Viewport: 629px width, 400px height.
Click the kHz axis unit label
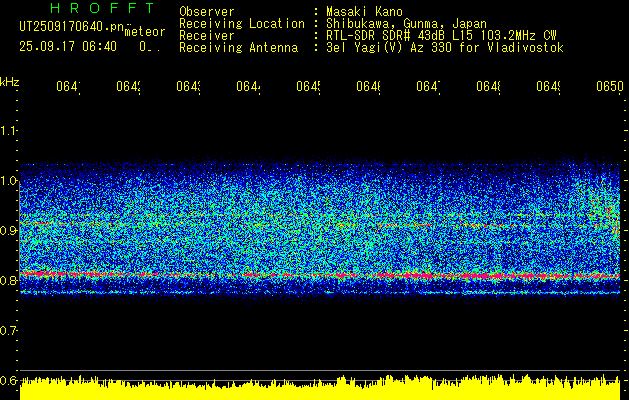pyautogui.click(x=9, y=82)
